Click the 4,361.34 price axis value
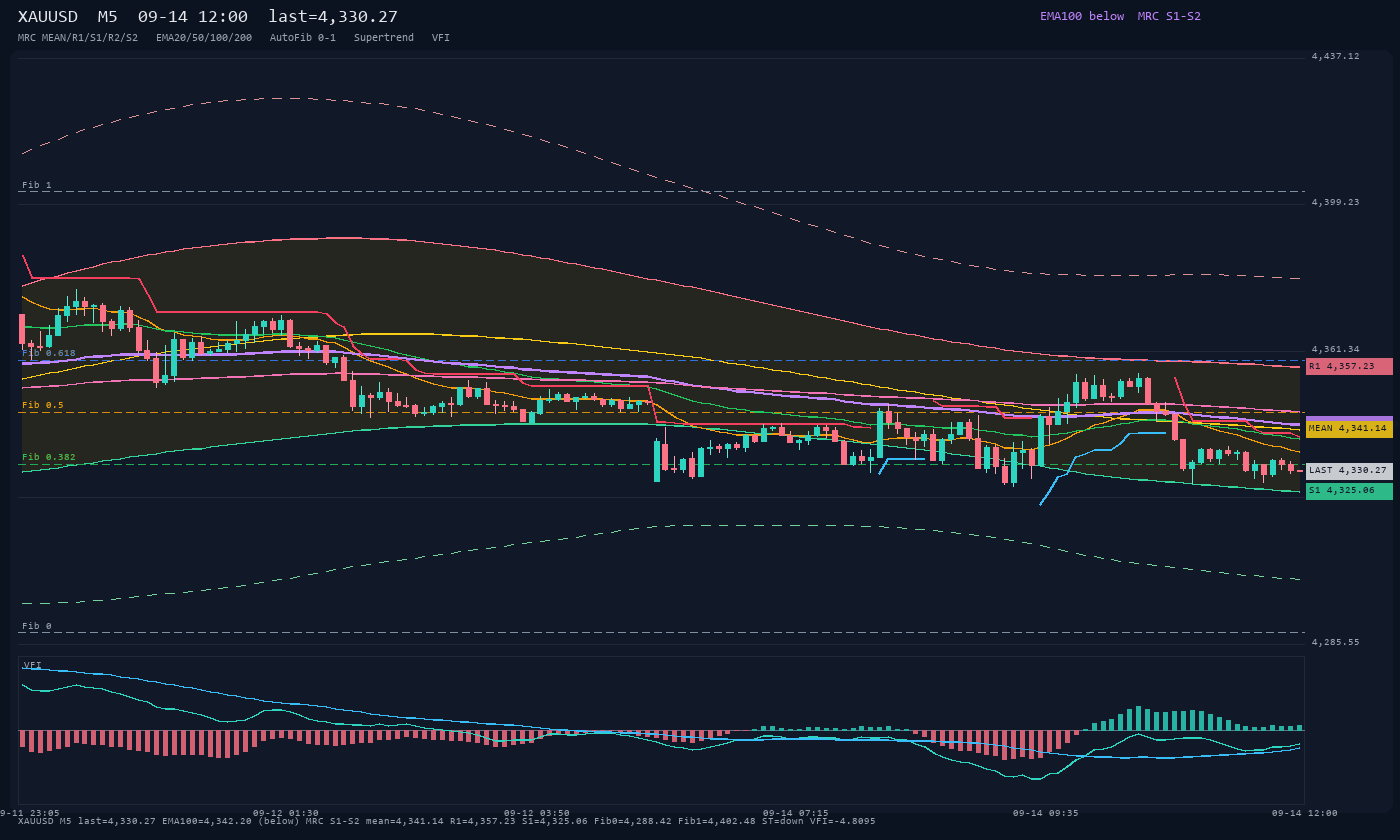Image resolution: width=1400 pixels, height=840 pixels. [1336, 349]
